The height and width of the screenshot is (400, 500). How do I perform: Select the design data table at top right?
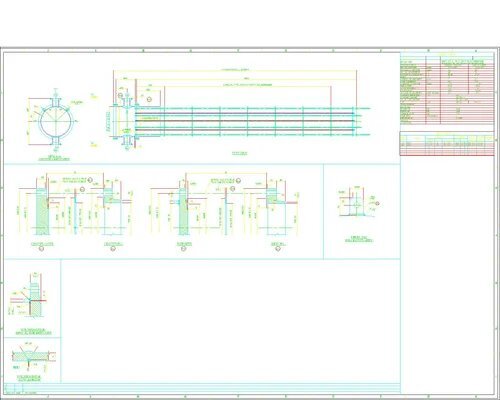coord(447,88)
